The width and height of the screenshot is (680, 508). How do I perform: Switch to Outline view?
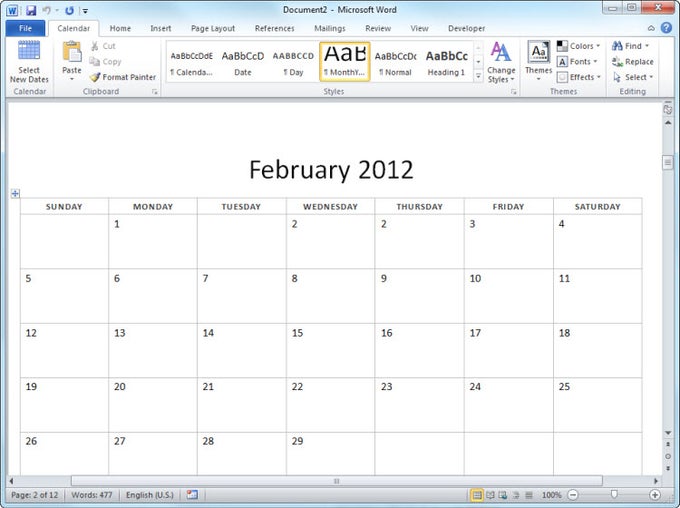coord(516,495)
